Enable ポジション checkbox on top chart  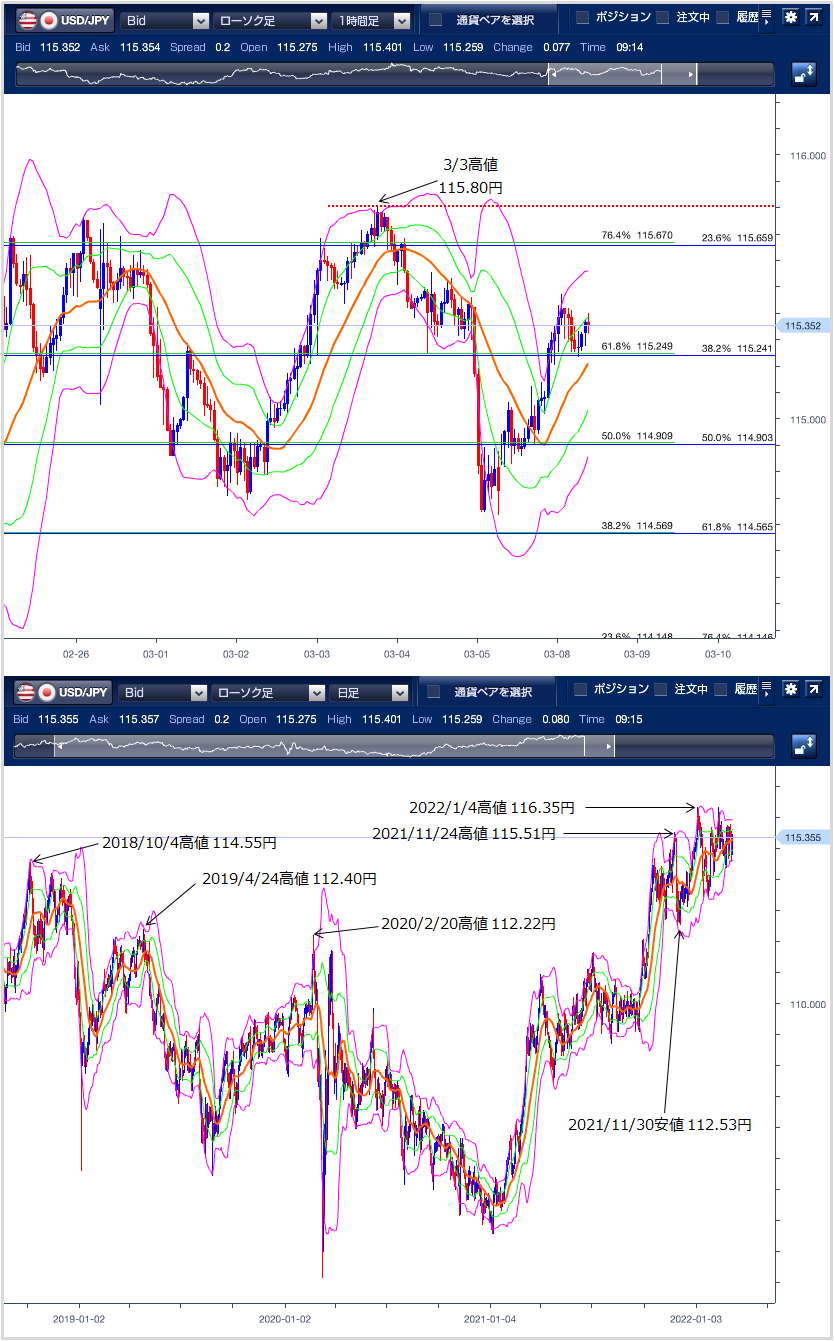[x=582, y=18]
